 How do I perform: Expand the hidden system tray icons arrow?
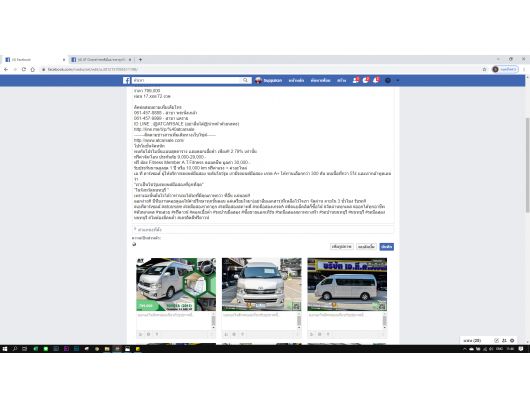tap(464, 349)
